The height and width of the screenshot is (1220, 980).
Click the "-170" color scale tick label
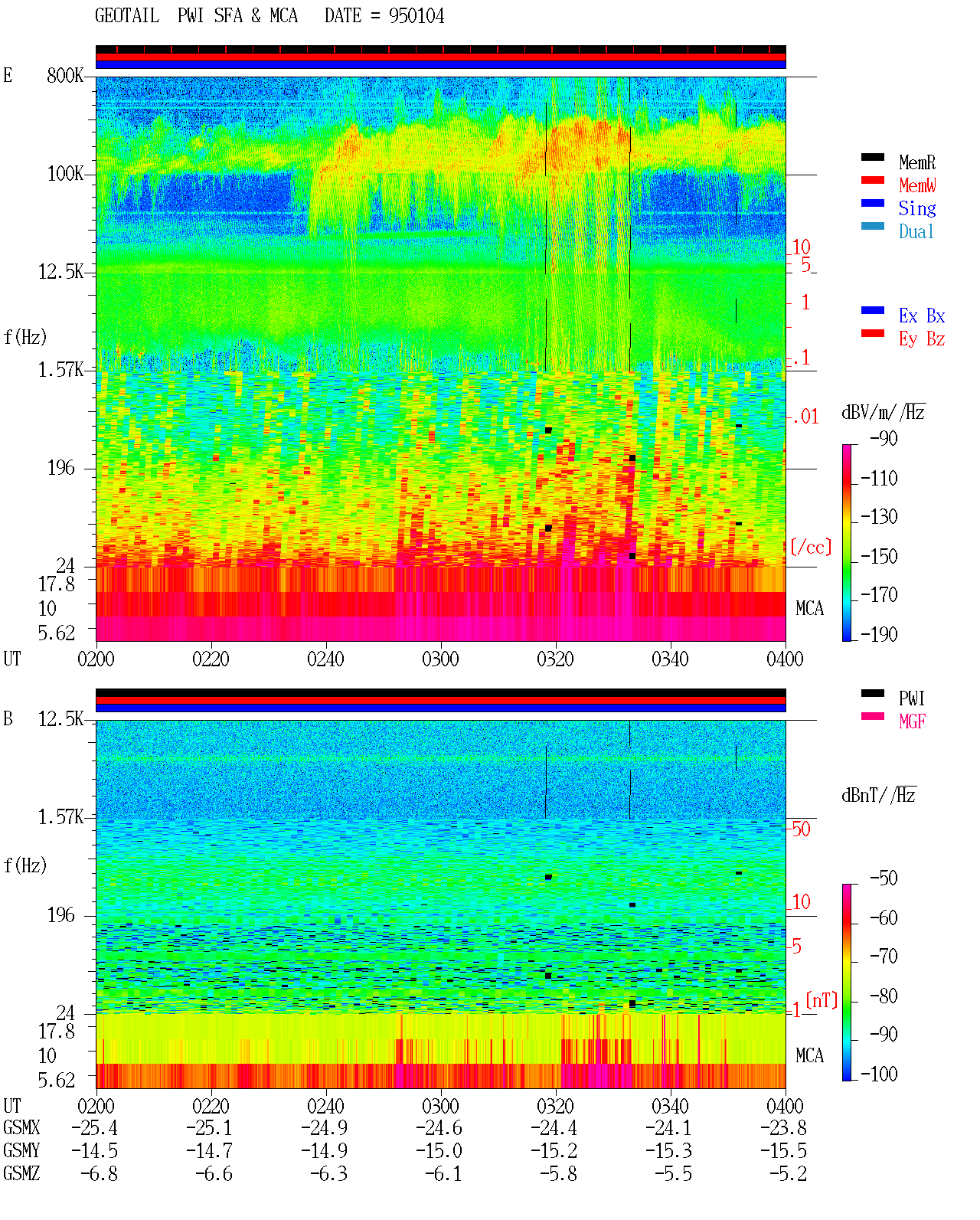[879, 595]
